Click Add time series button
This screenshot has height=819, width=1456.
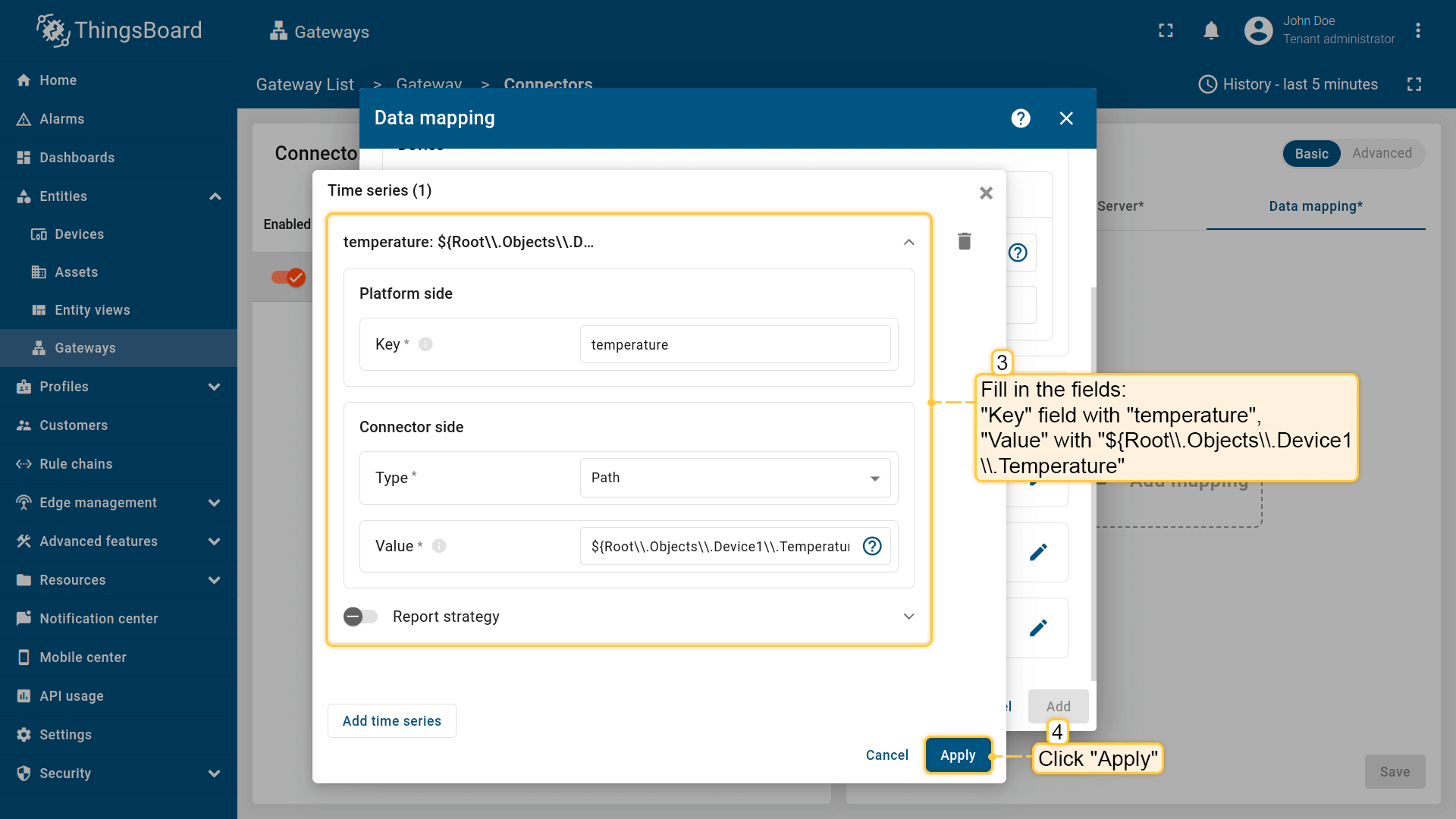pyautogui.click(x=392, y=721)
